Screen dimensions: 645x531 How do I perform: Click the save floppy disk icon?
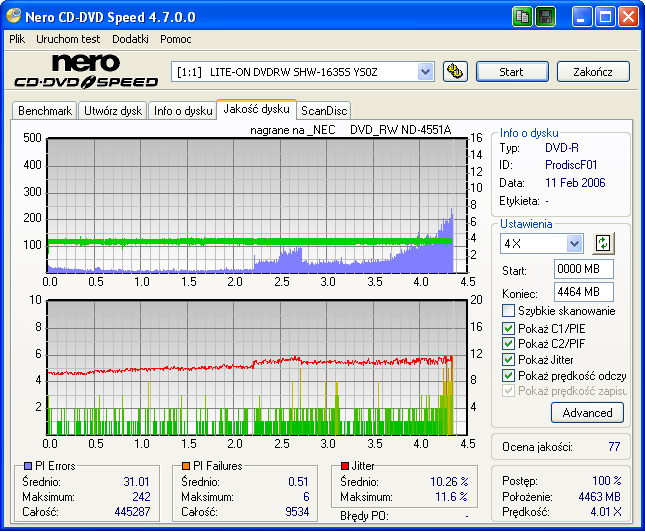545,17
